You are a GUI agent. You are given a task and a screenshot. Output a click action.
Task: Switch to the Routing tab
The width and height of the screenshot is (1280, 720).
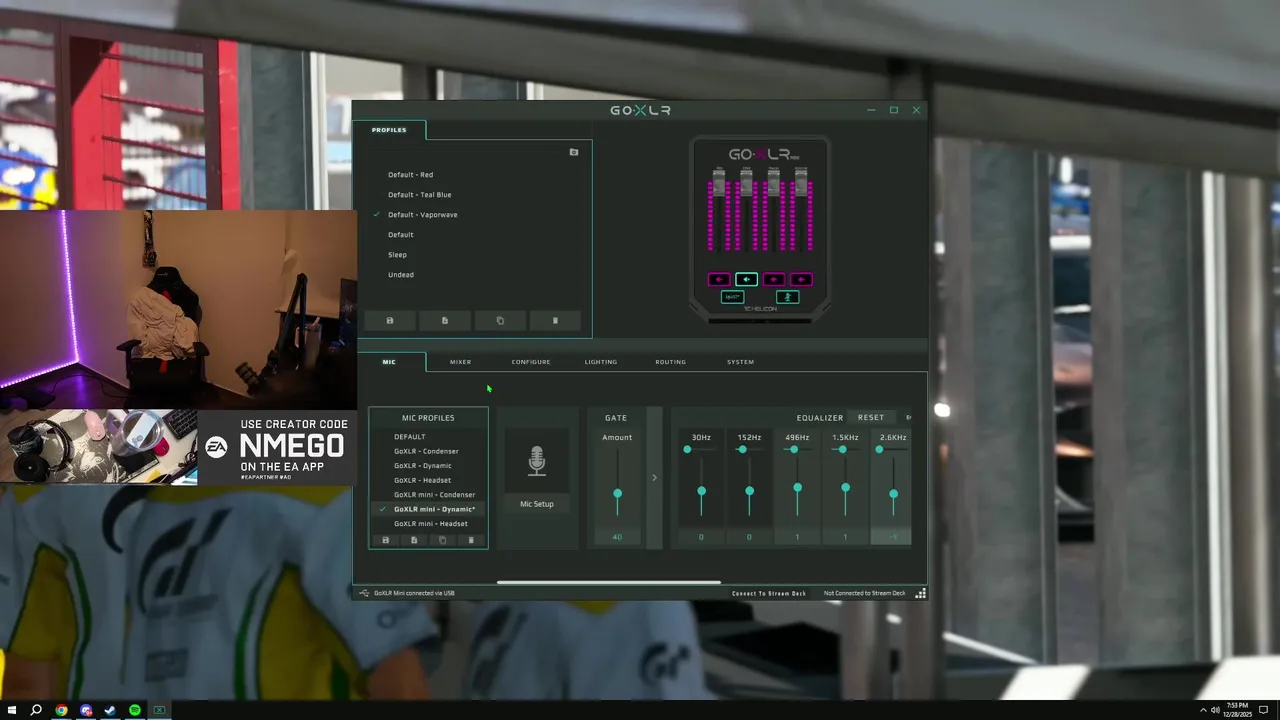coord(671,362)
